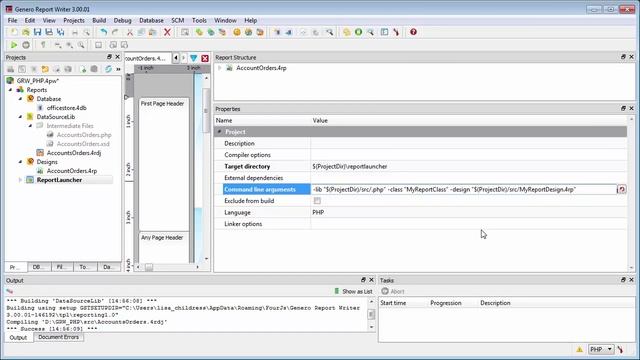Close the AccountOrders document with red X
The width and height of the screenshot is (640, 360).
coord(205,58)
